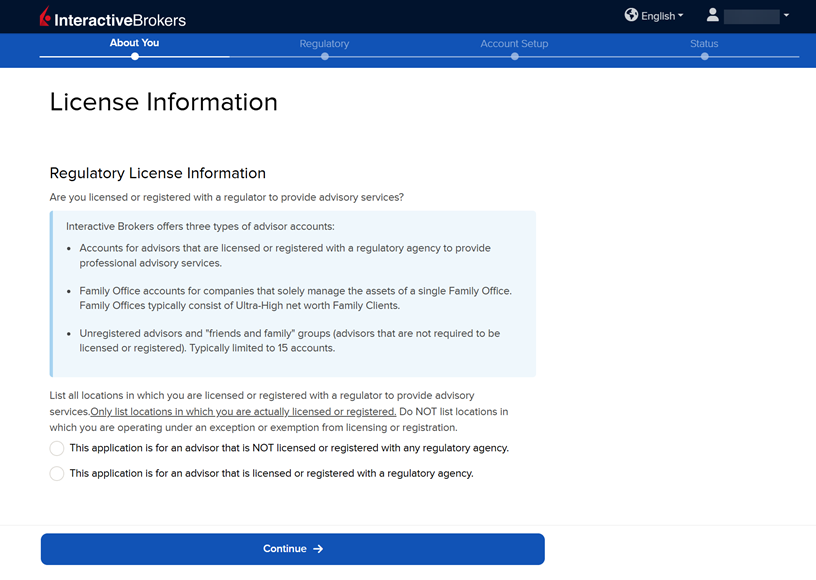Click the application progress bar line
This screenshot has width=816, height=580.
(420, 57)
